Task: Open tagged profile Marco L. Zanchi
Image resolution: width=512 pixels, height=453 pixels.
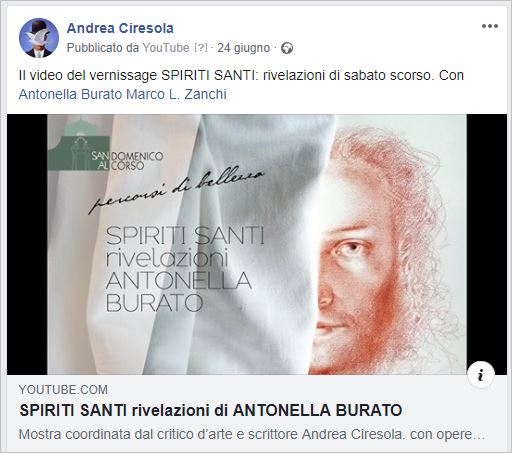Action: pos(176,94)
